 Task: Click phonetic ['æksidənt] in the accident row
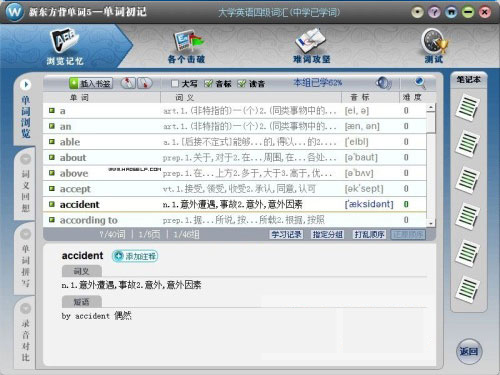pos(369,204)
